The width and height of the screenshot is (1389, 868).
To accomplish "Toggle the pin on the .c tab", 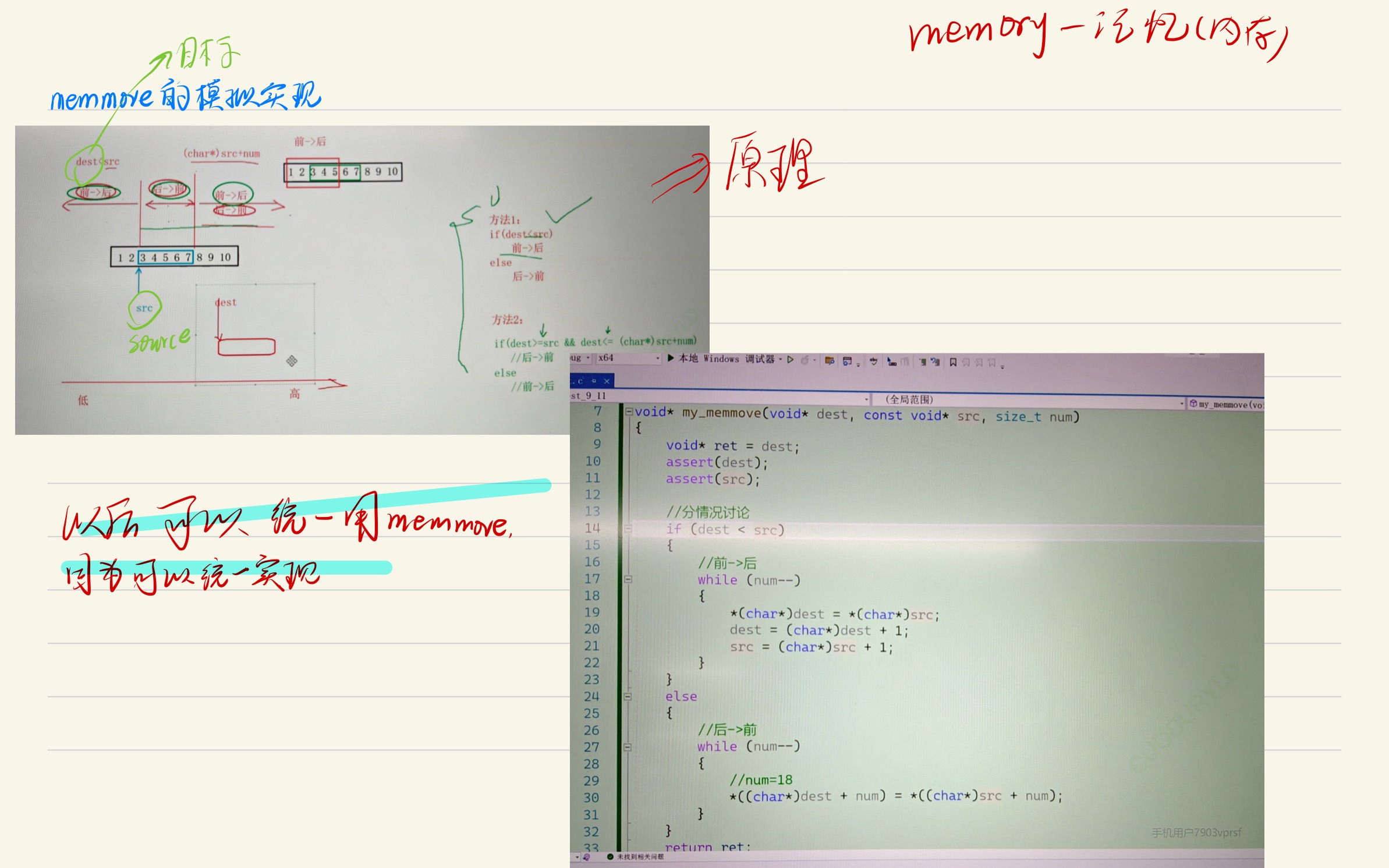I will click(x=594, y=381).
